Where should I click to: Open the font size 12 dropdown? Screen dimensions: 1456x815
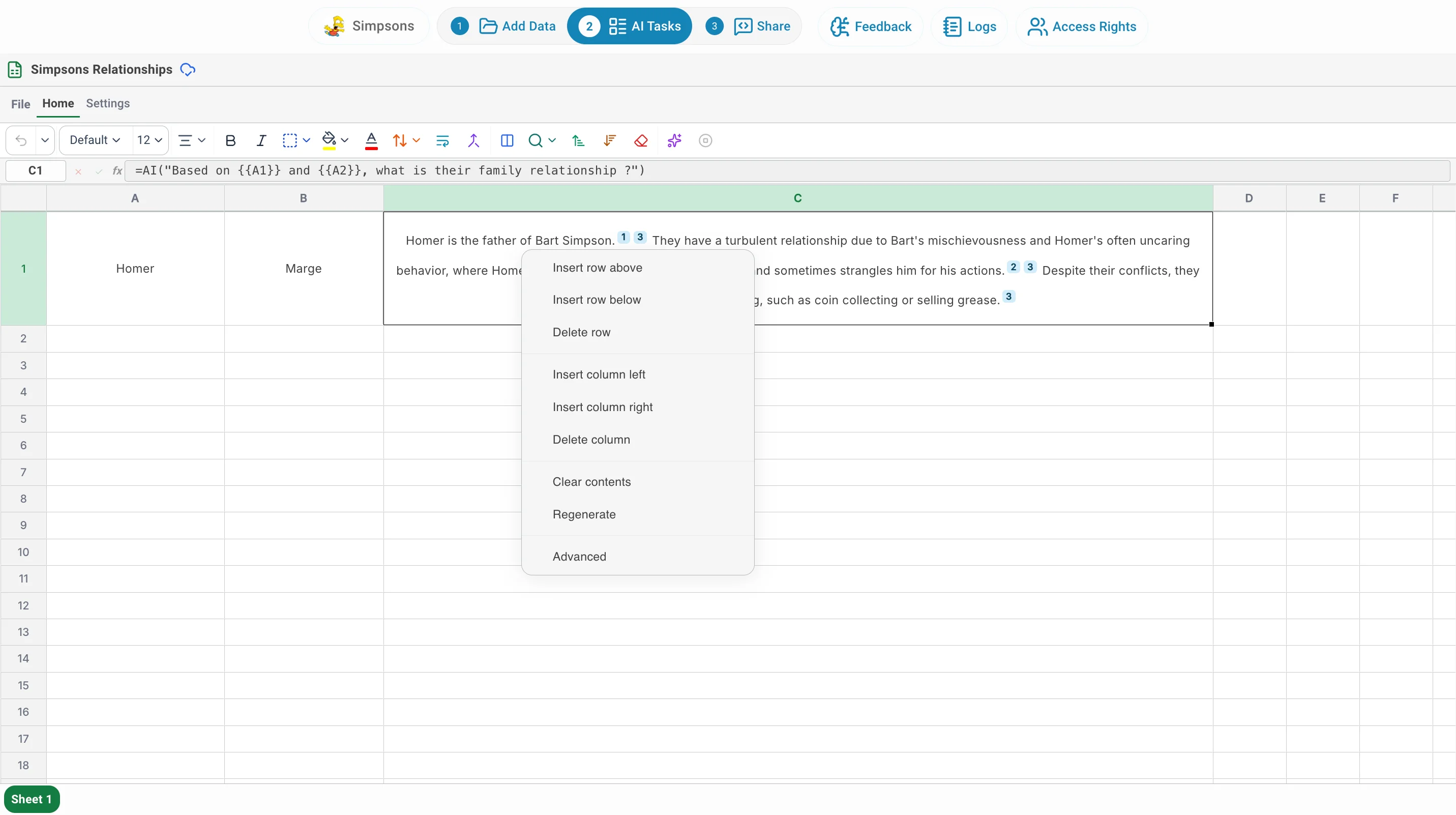tap(150, 140)
